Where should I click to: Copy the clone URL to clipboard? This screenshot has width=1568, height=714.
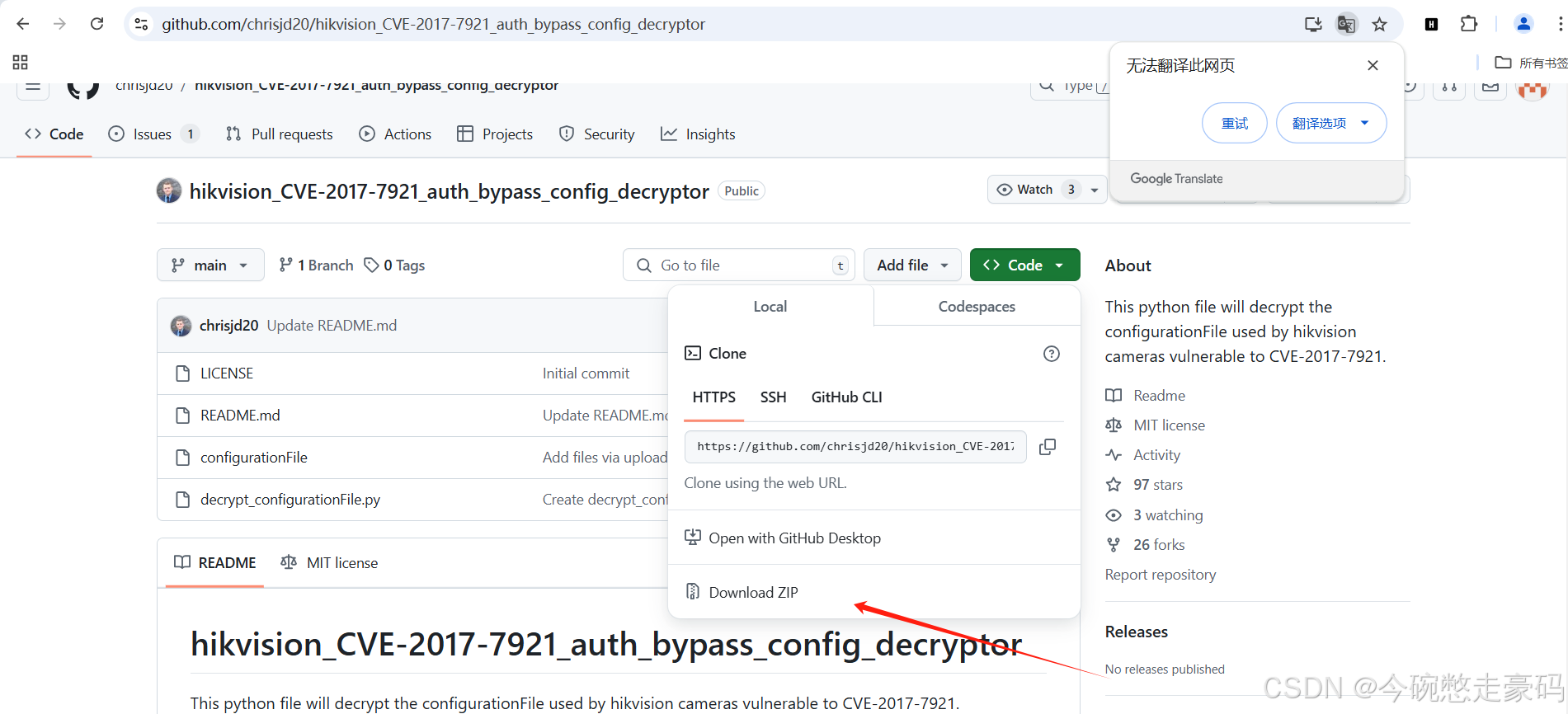(1048, 447)
